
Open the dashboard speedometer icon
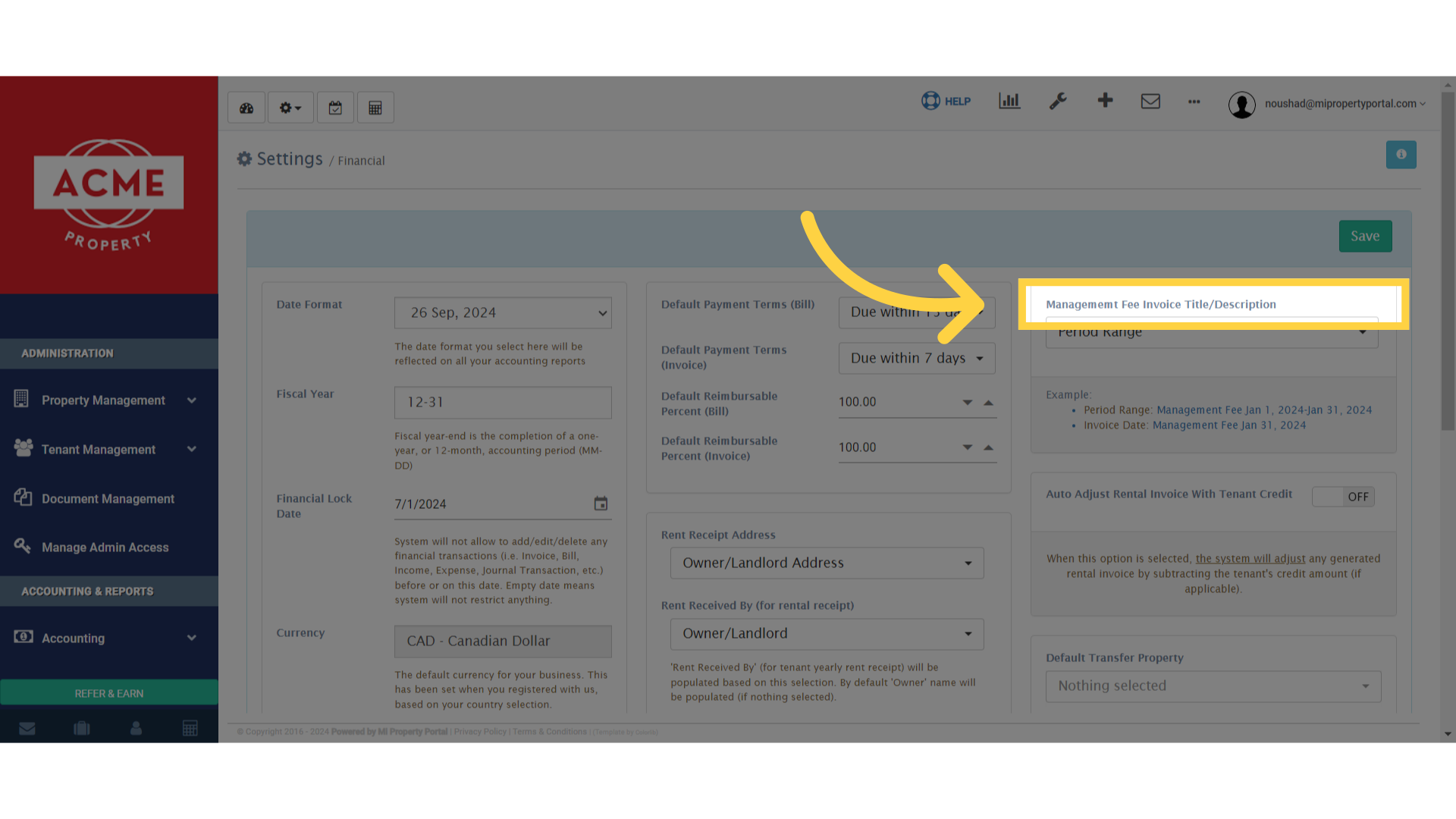246,107
